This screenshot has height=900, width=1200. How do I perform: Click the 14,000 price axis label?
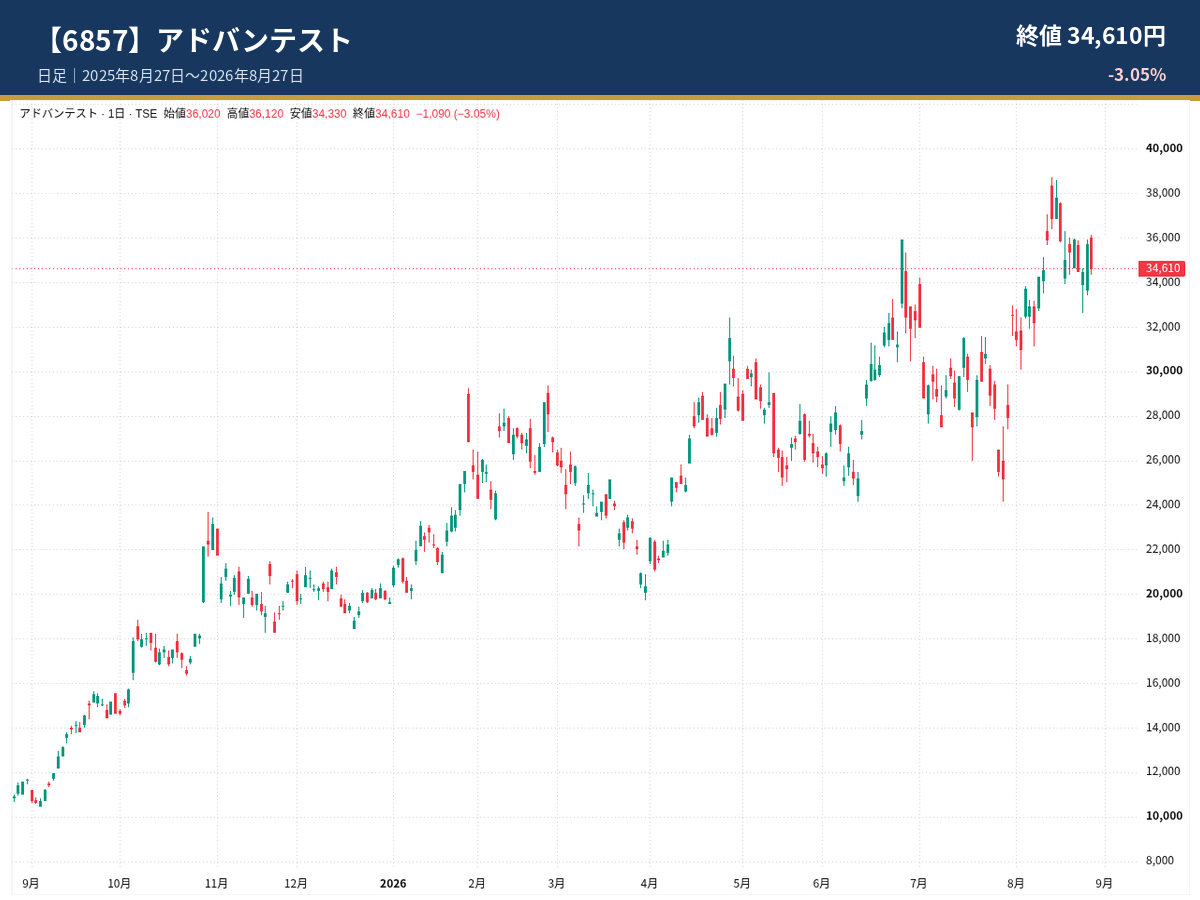pos(1164,727)
